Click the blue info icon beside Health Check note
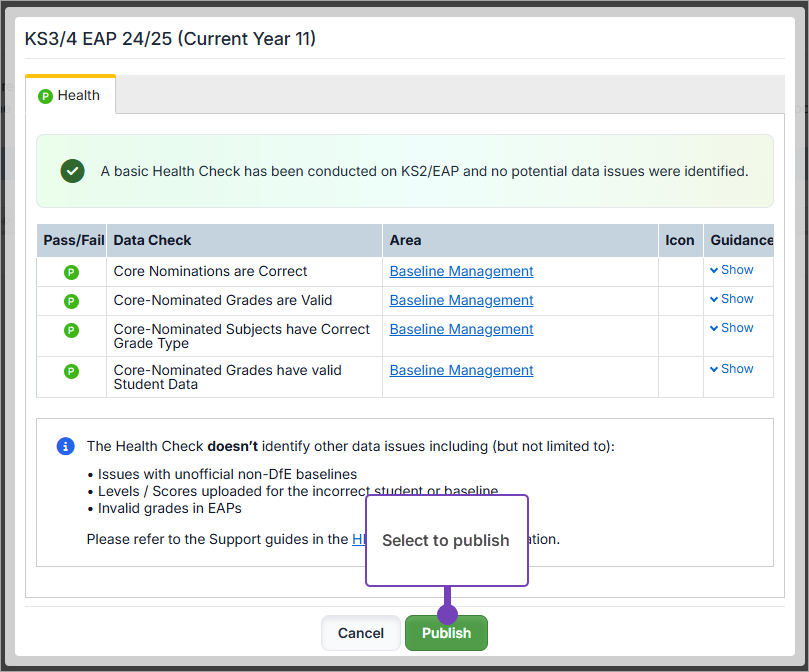The image size is (809, 672). tap(65, 446)
